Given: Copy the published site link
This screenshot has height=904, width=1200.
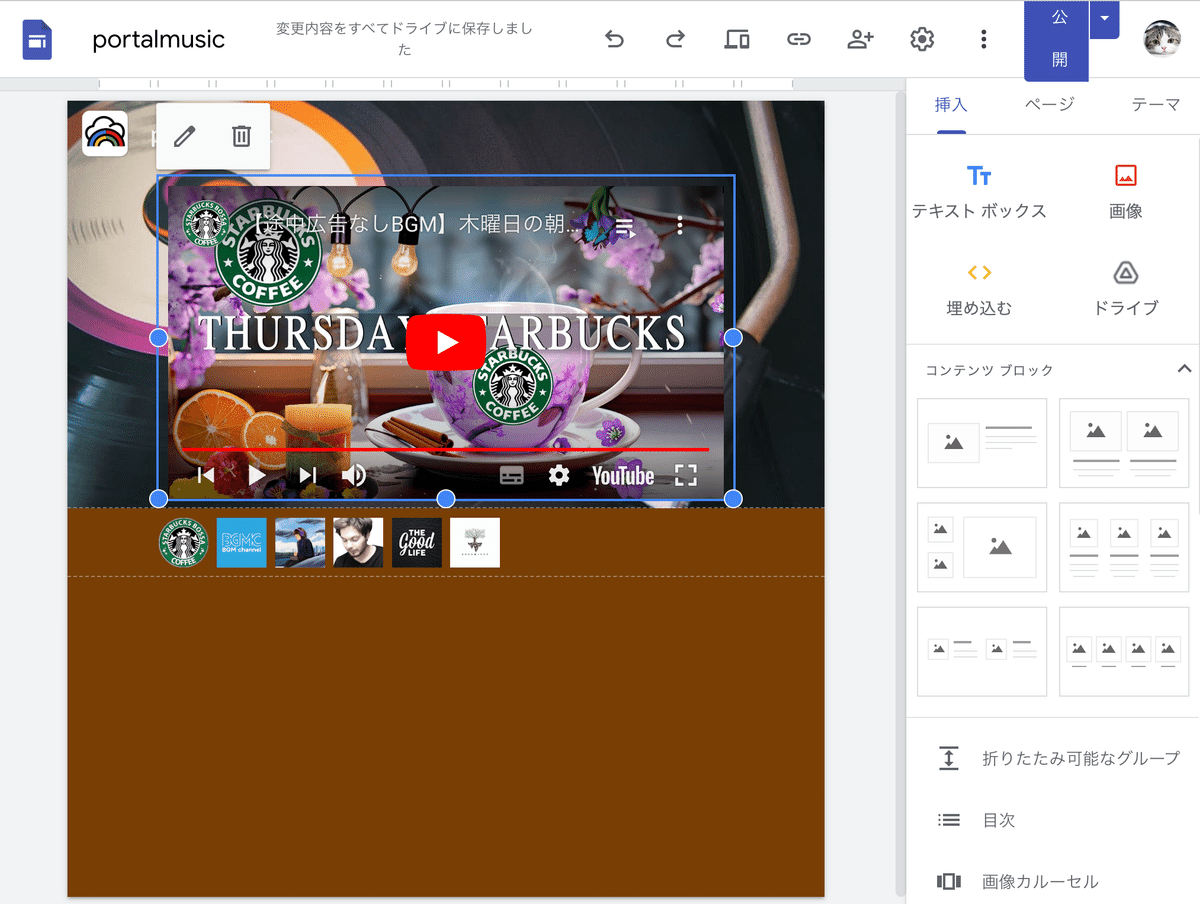Looking at the screenshot, I should pos(798,39).
